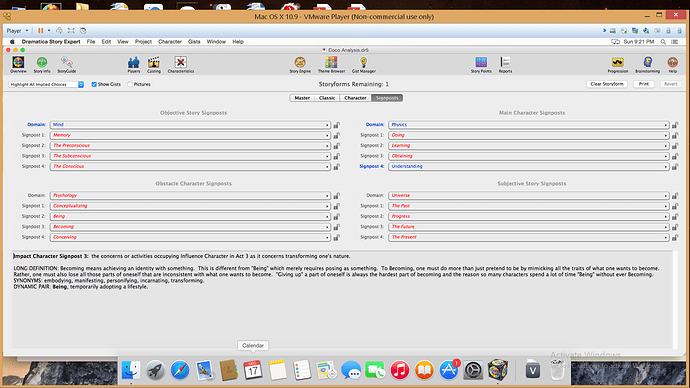Open the App Store in Dock
The height and width of the screenshot is (388, 690).
coord(448,370)
